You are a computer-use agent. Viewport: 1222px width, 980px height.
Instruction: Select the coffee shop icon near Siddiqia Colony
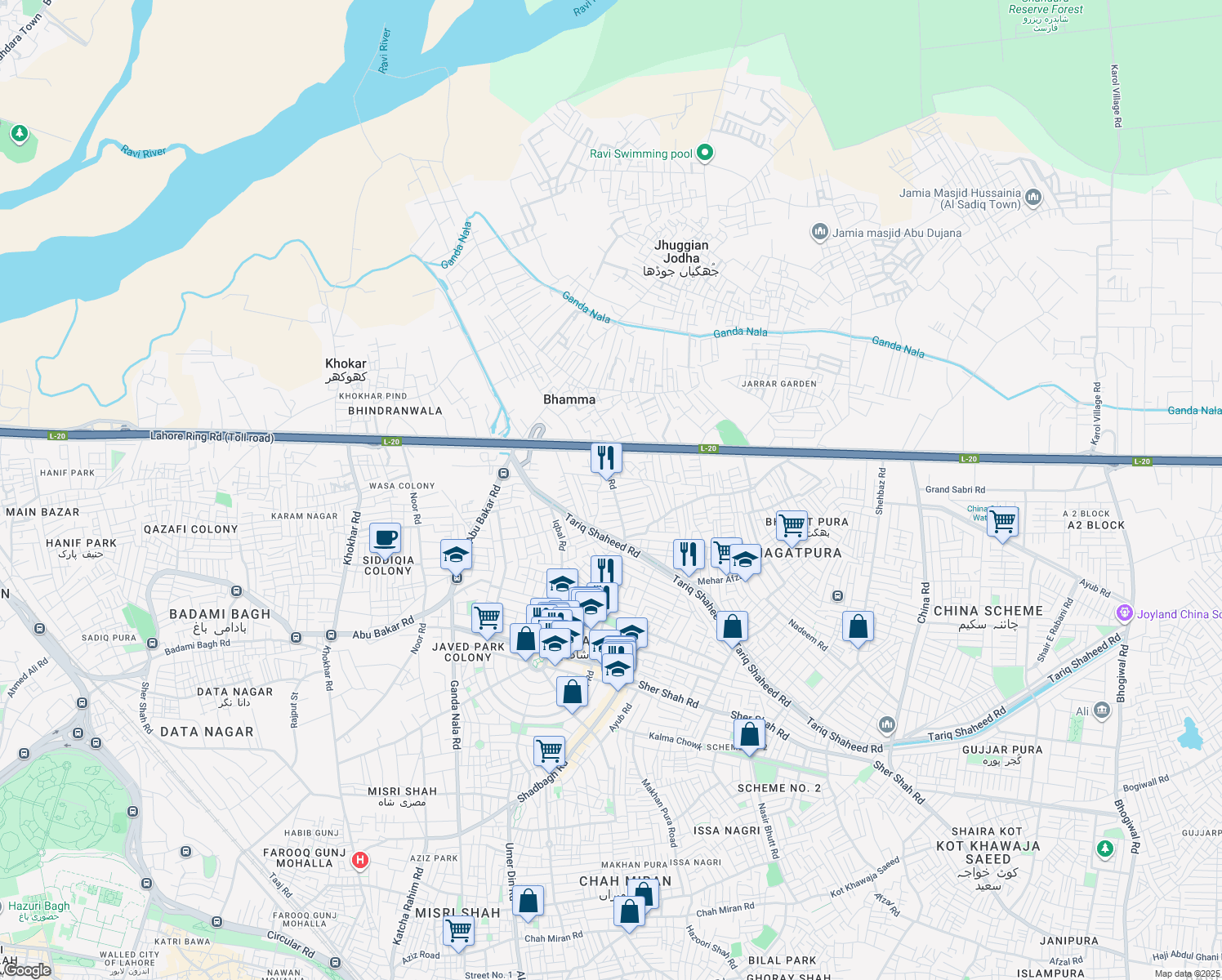tap(384, 538)
